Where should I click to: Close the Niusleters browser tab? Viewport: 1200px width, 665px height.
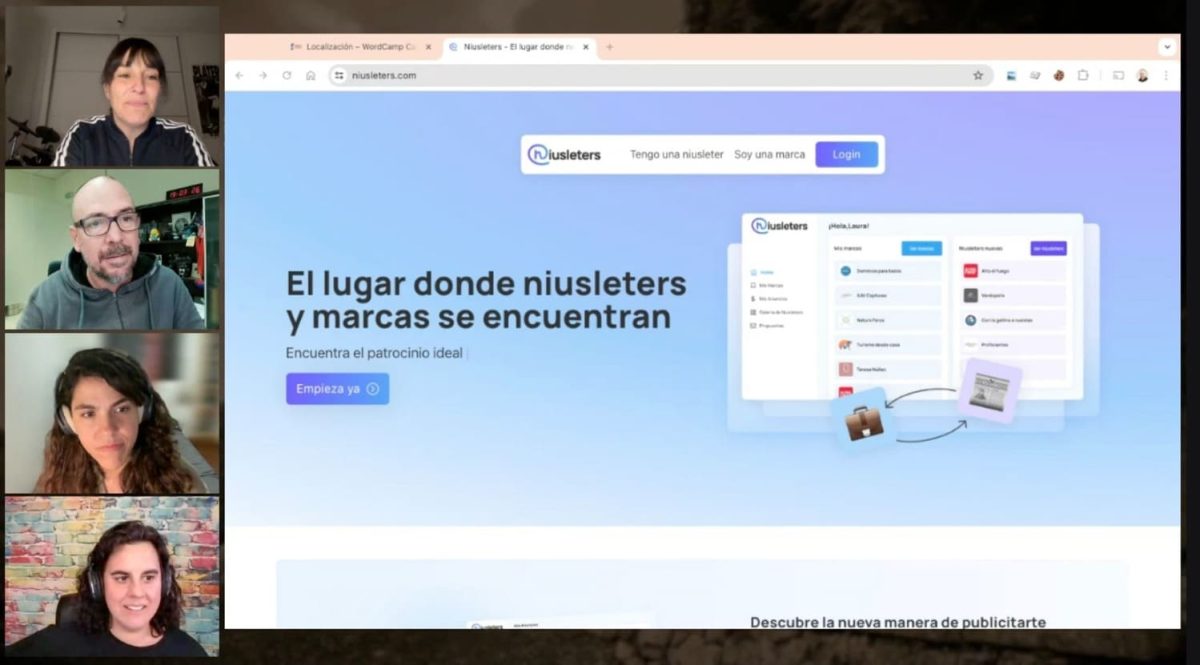[x=586, y=47]
